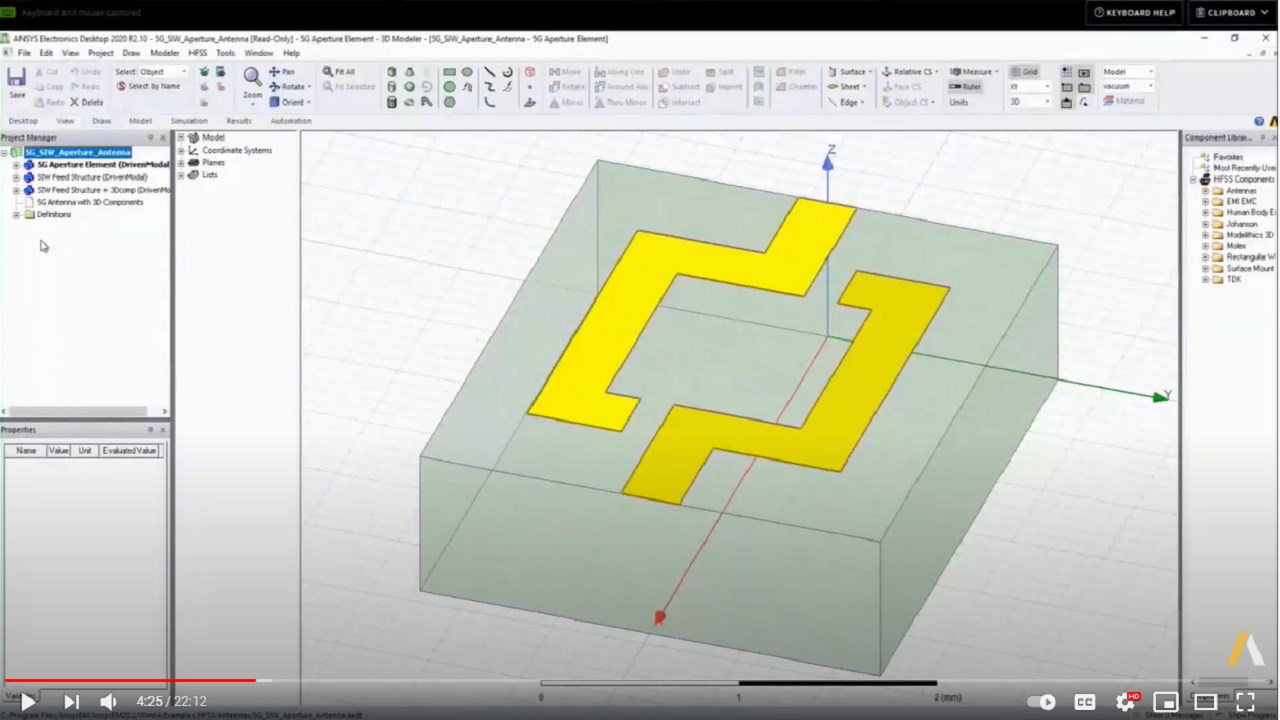The image size is (1280, 720).
Task: Click the Measure tool
Action: click(x=972, y=72)
